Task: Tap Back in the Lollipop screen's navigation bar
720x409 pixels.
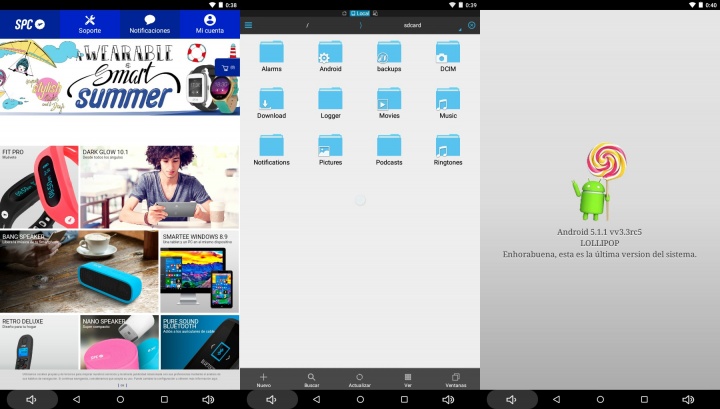Action: [x=557, y=400]
